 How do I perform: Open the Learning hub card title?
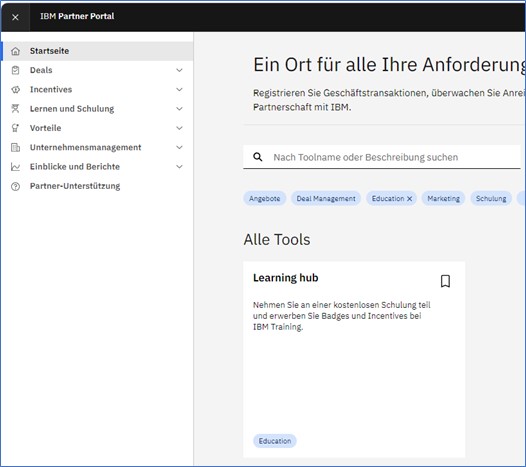coord(285,278)
